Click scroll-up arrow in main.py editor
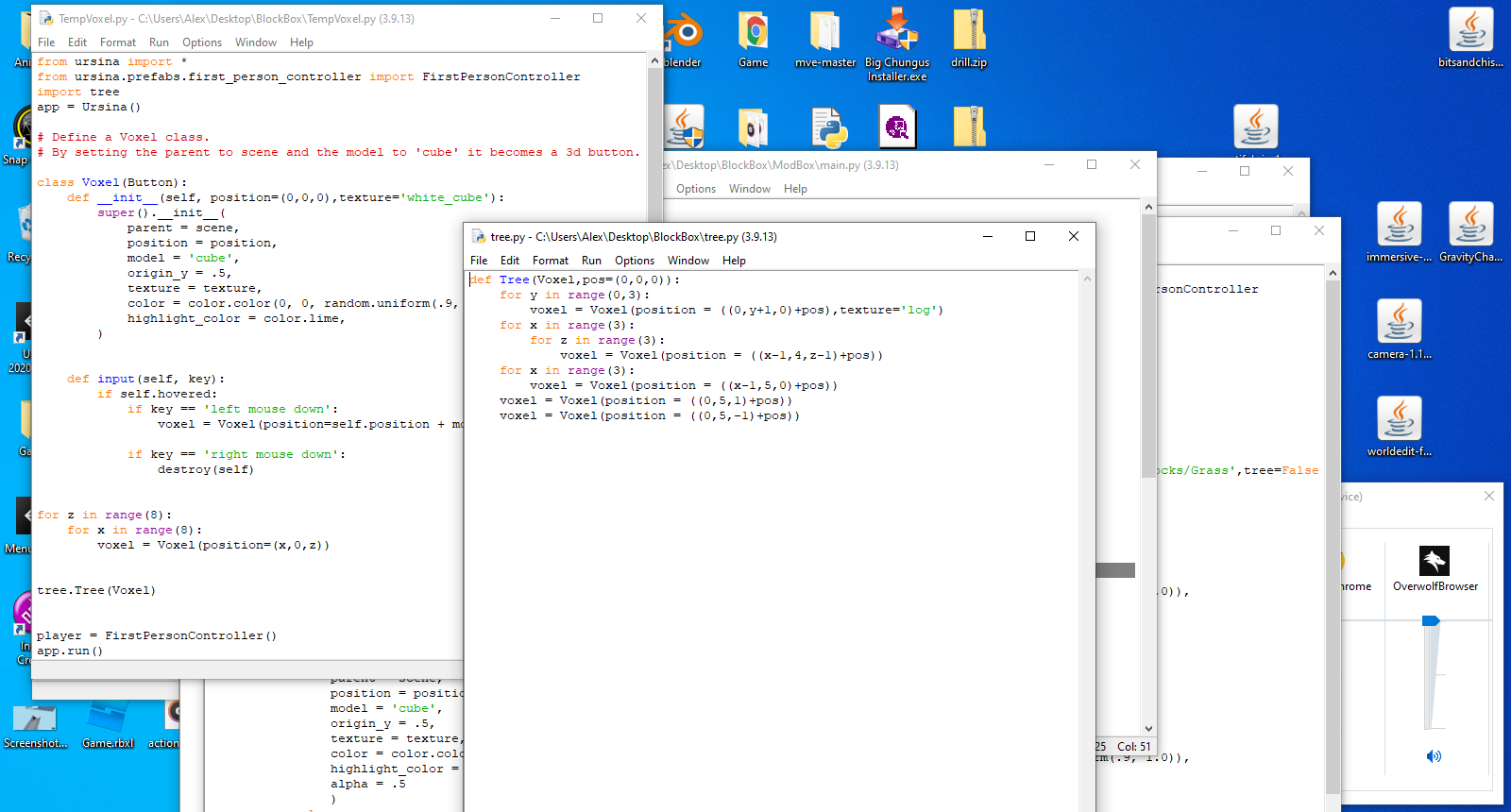The width and height of the screenshot is (1511, 812). (1148, 207)
